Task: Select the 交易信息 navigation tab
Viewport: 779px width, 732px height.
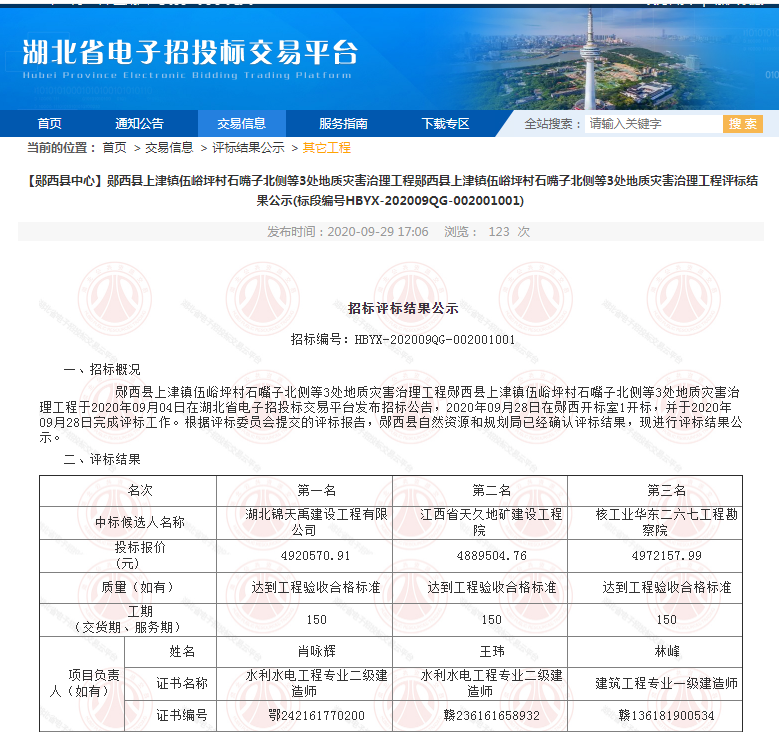Action: (x=242, y=124)
